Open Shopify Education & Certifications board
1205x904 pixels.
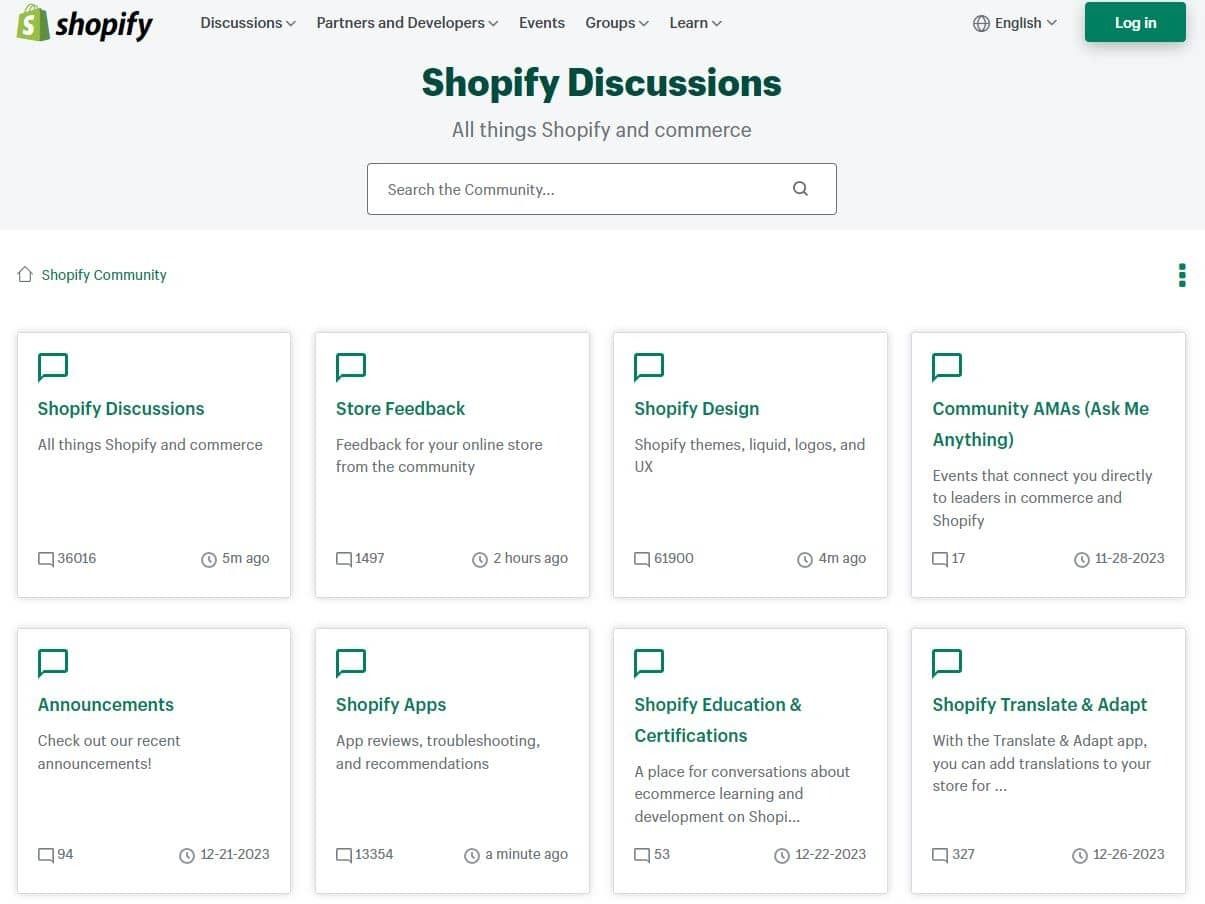718,720
